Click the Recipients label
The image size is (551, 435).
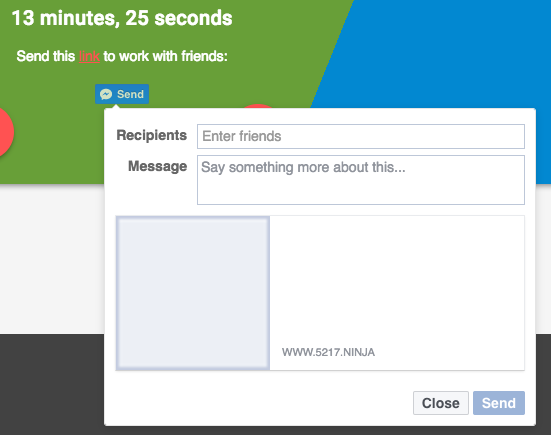pos(151,135)
